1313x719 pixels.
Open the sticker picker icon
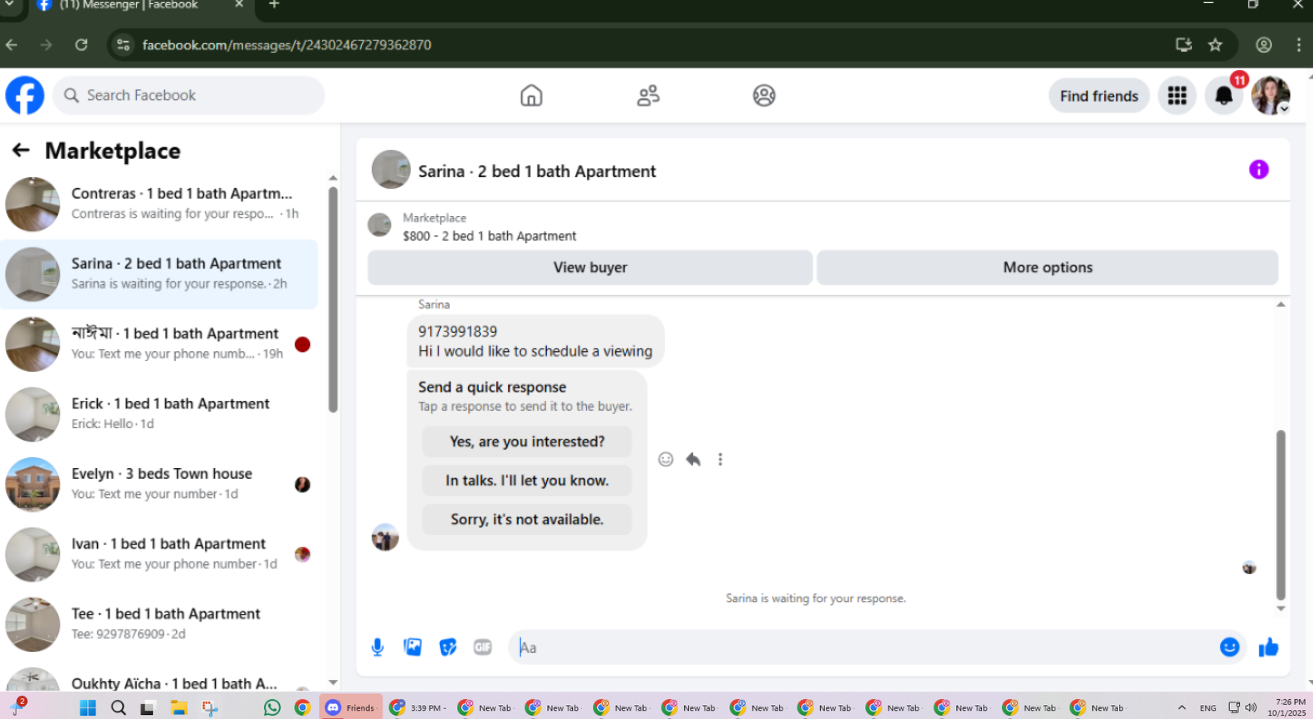pyautogui.click(x=448, y=647)
